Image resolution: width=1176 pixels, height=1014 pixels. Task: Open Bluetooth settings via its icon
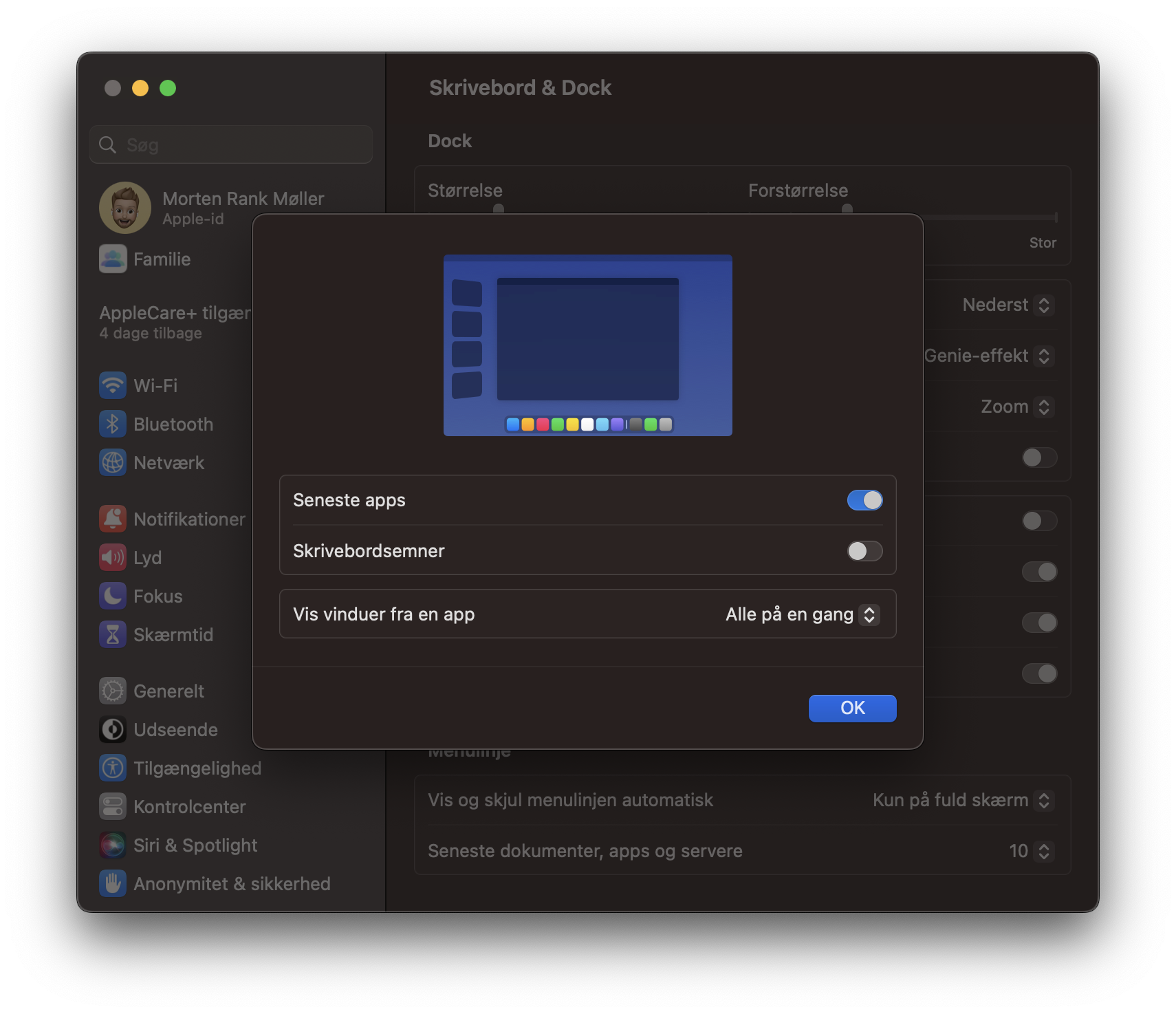[x=113, y=424]
